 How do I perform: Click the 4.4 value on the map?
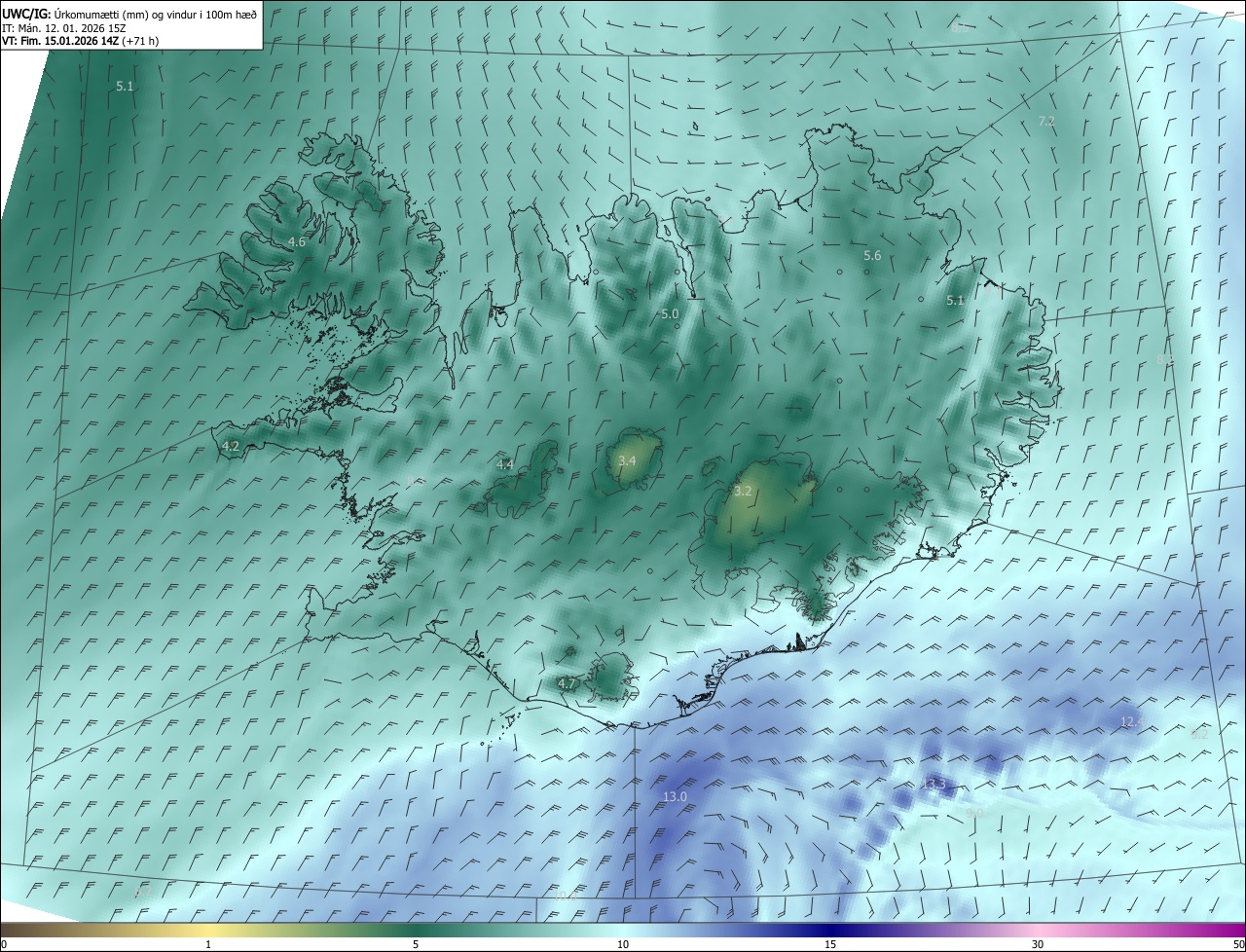(x=505, y=465)
